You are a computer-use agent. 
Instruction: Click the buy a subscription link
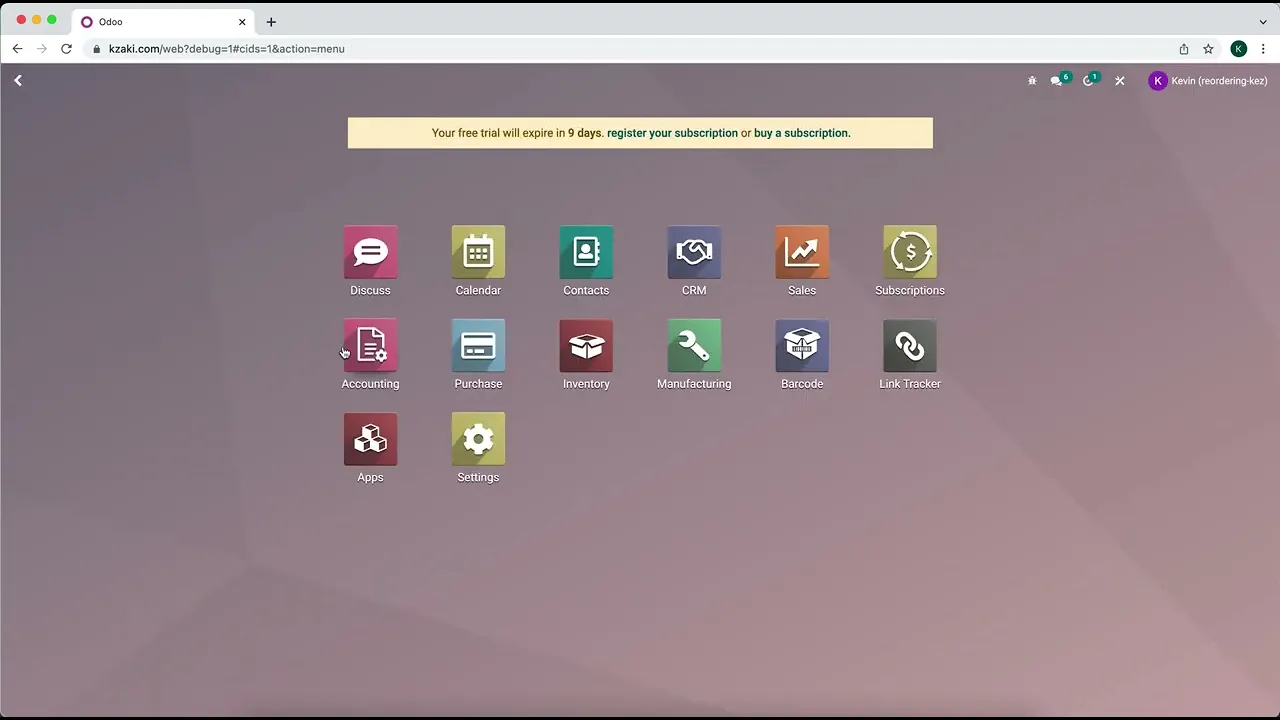[x=802, y=133]
